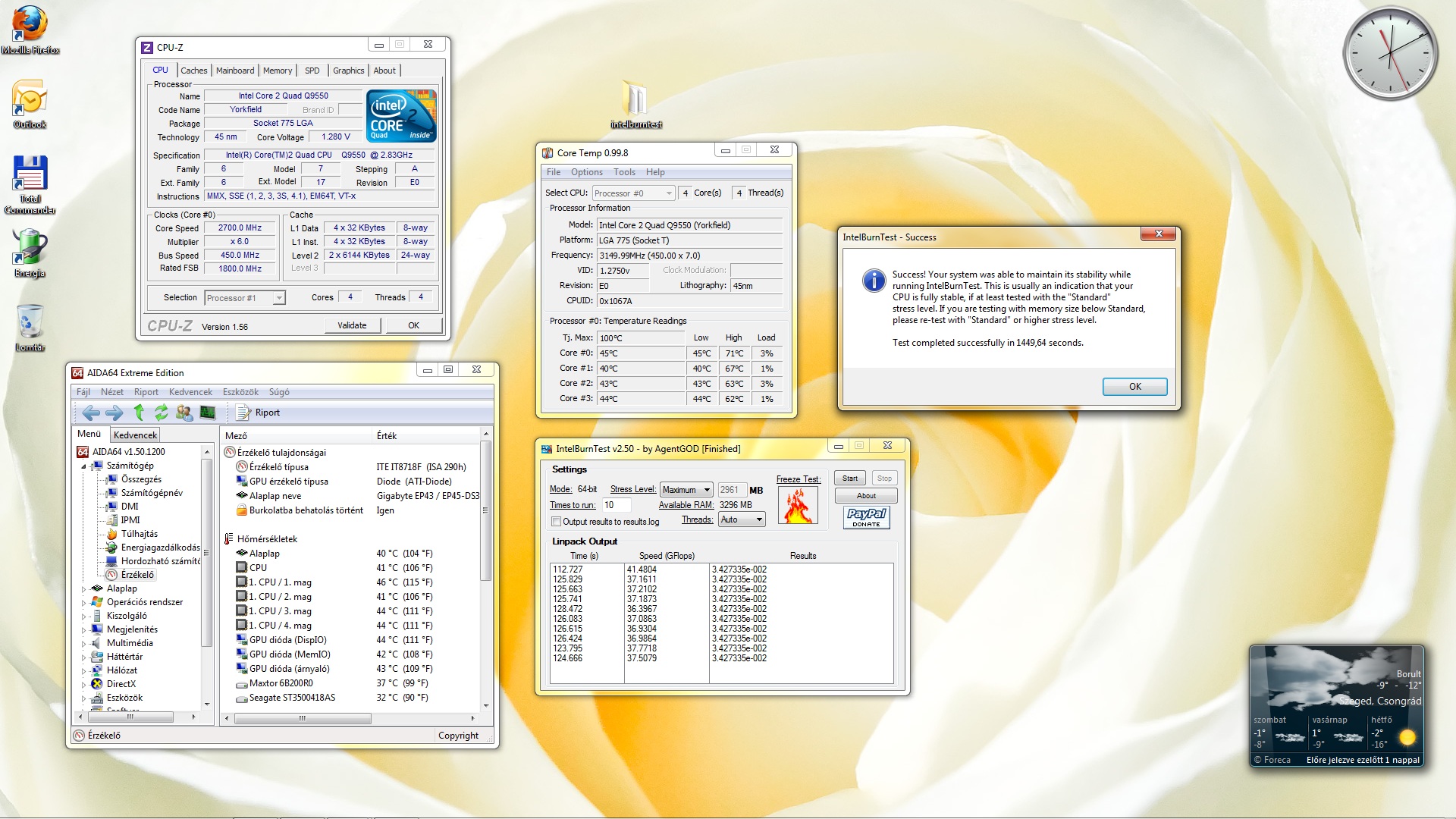The image size is (1456, 819).
Task: Click OK button in CPU-Z
Action: (x=413, y=325)
